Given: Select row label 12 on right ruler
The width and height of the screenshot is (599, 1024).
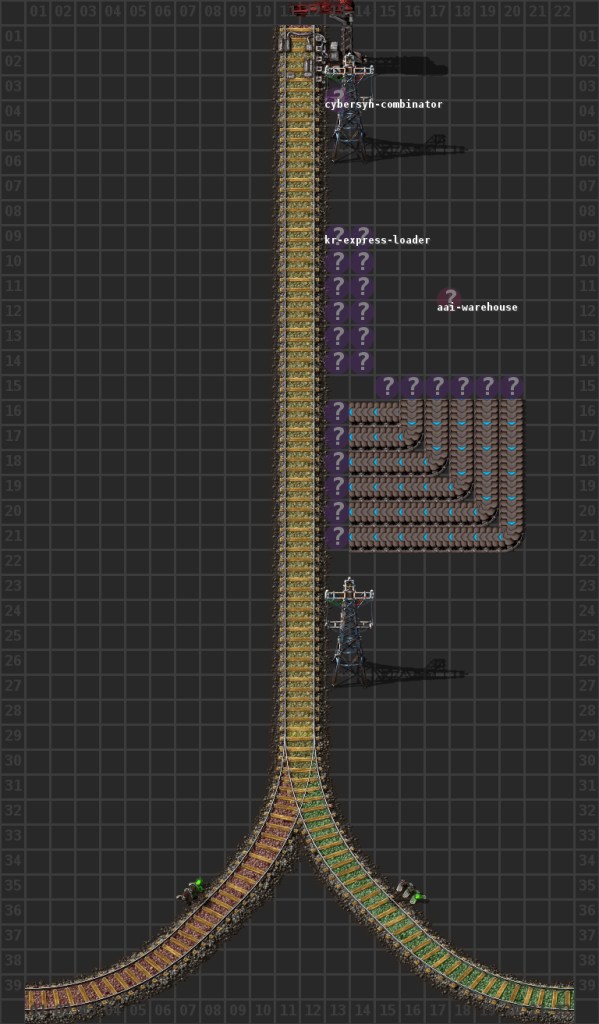Looking at the screenshot, I should [587, 311].
